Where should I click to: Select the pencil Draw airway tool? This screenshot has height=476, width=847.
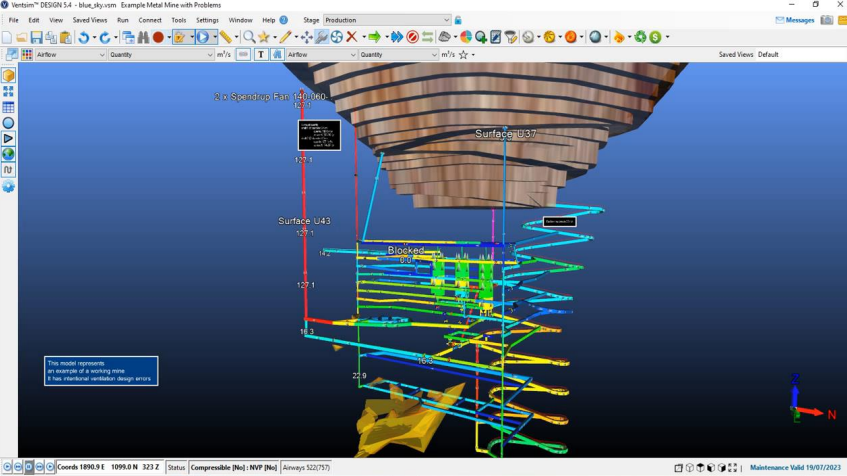tap(286, 37)
